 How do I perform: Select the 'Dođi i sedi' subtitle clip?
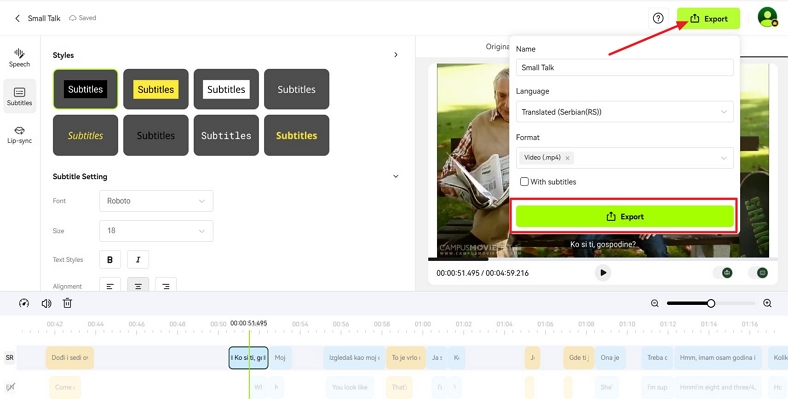click(x=70, y=358)
